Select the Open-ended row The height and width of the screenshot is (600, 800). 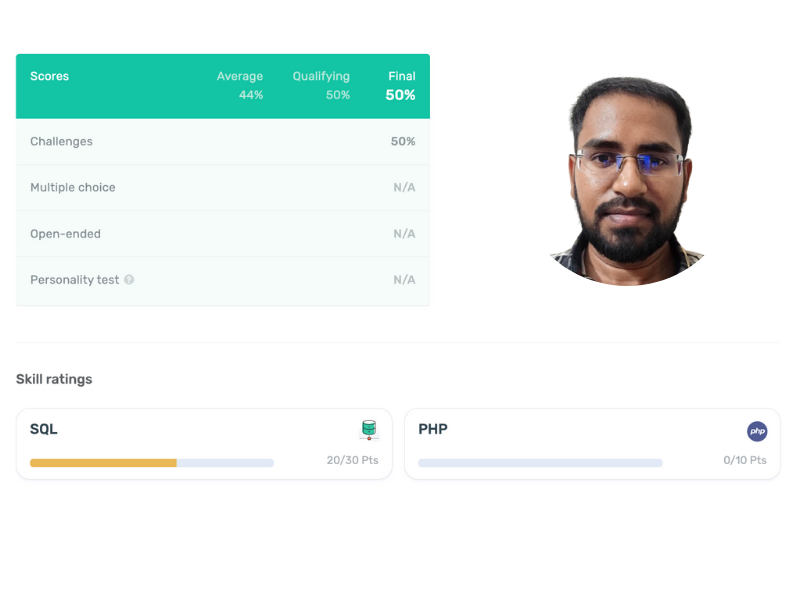223,234
